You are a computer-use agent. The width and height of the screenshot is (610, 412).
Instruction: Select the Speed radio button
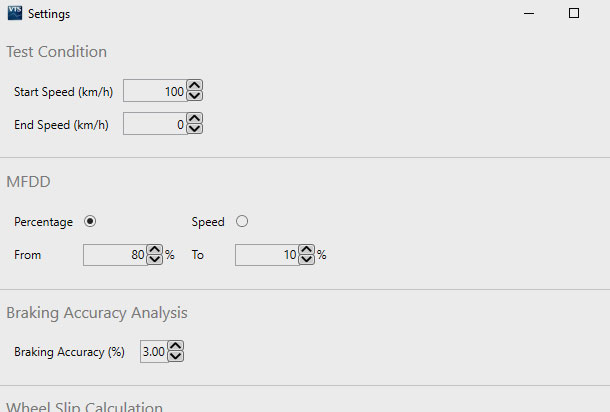click(x=241, y=222)
